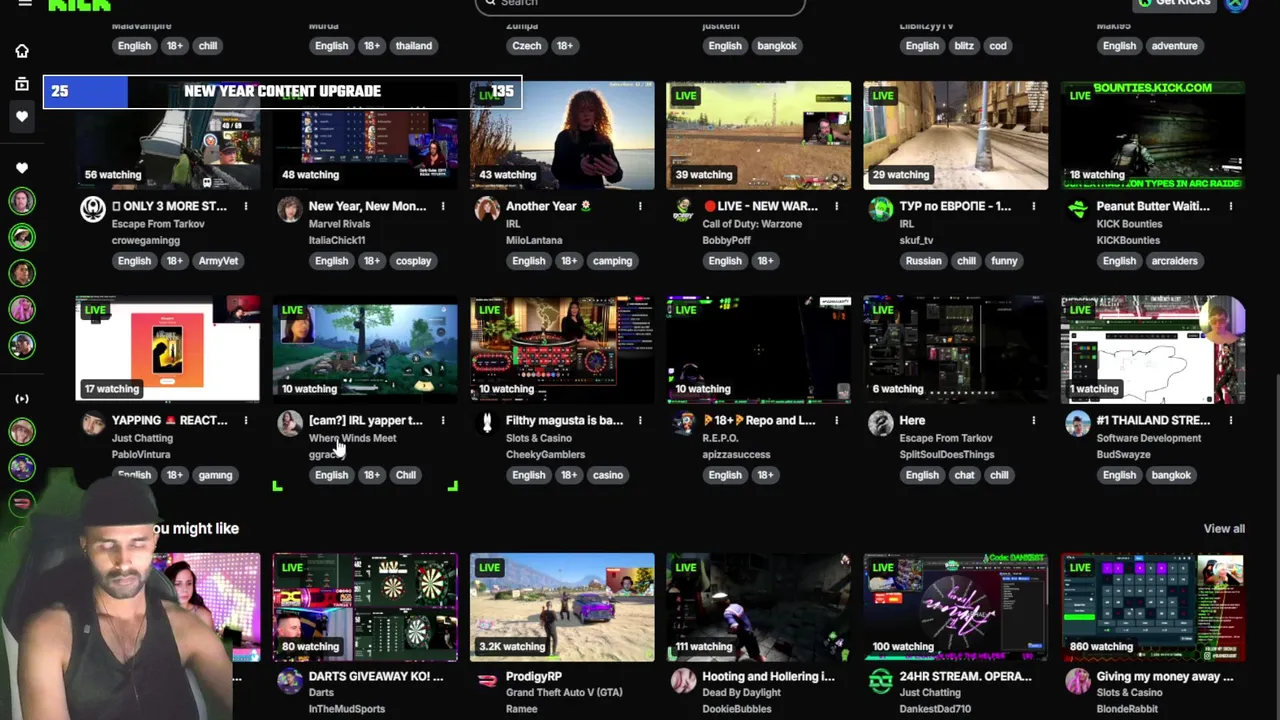The width and height of the screenshot is (1280, 720).
Task: Open options menu for apizzasuccess stream card
Action: coord(837,420)
